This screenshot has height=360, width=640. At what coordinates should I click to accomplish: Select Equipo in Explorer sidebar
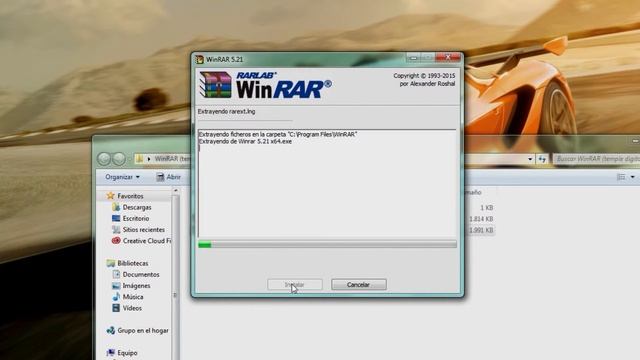click(x=127, y=353)
